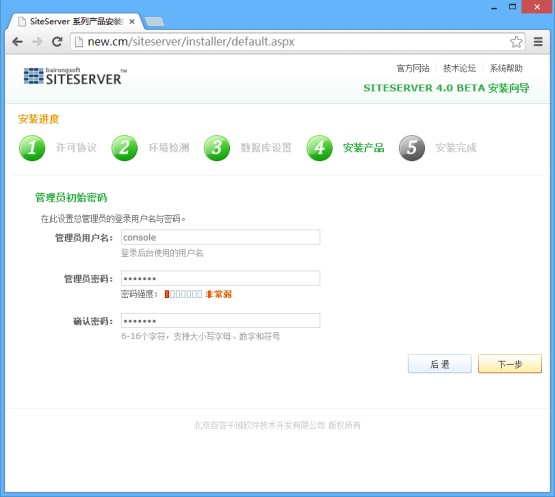Image resolution: width=555 pixels, height=497 pixels.
Task: Click the 6-16个字符 password hint text
Action: pyautogui.click(x=201, y=336)
